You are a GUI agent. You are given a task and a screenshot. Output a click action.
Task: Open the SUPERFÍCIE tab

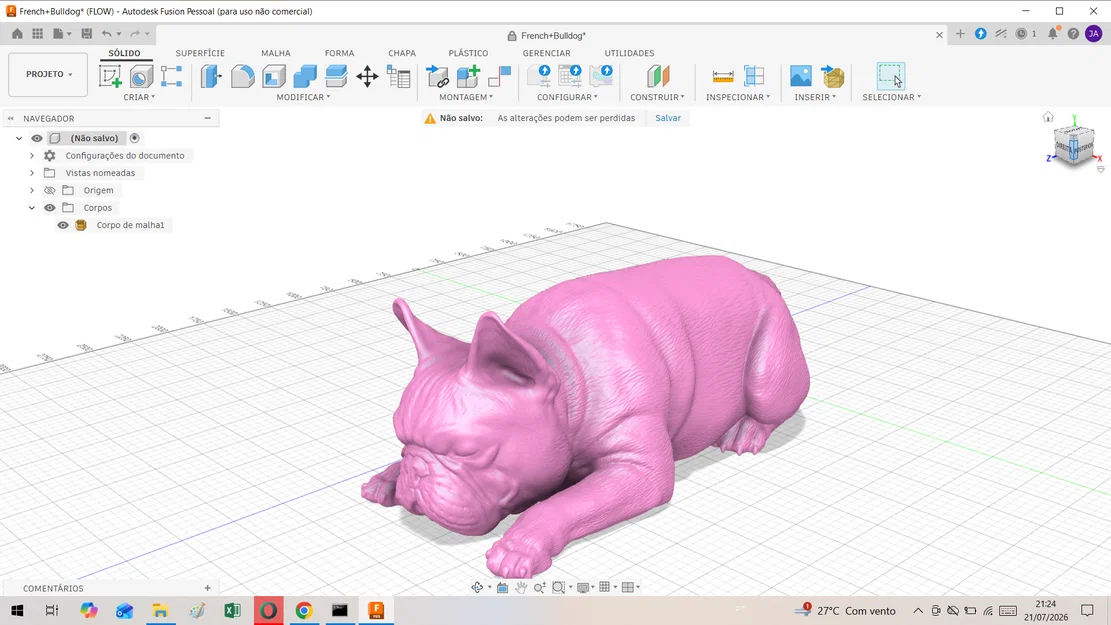pos(200,53)
